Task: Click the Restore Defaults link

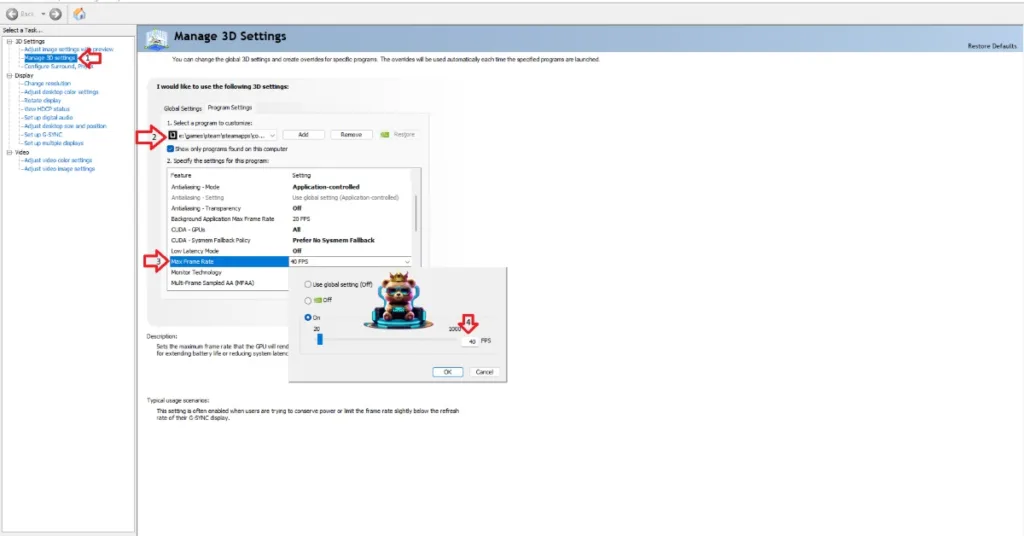Action: (992, 47)
